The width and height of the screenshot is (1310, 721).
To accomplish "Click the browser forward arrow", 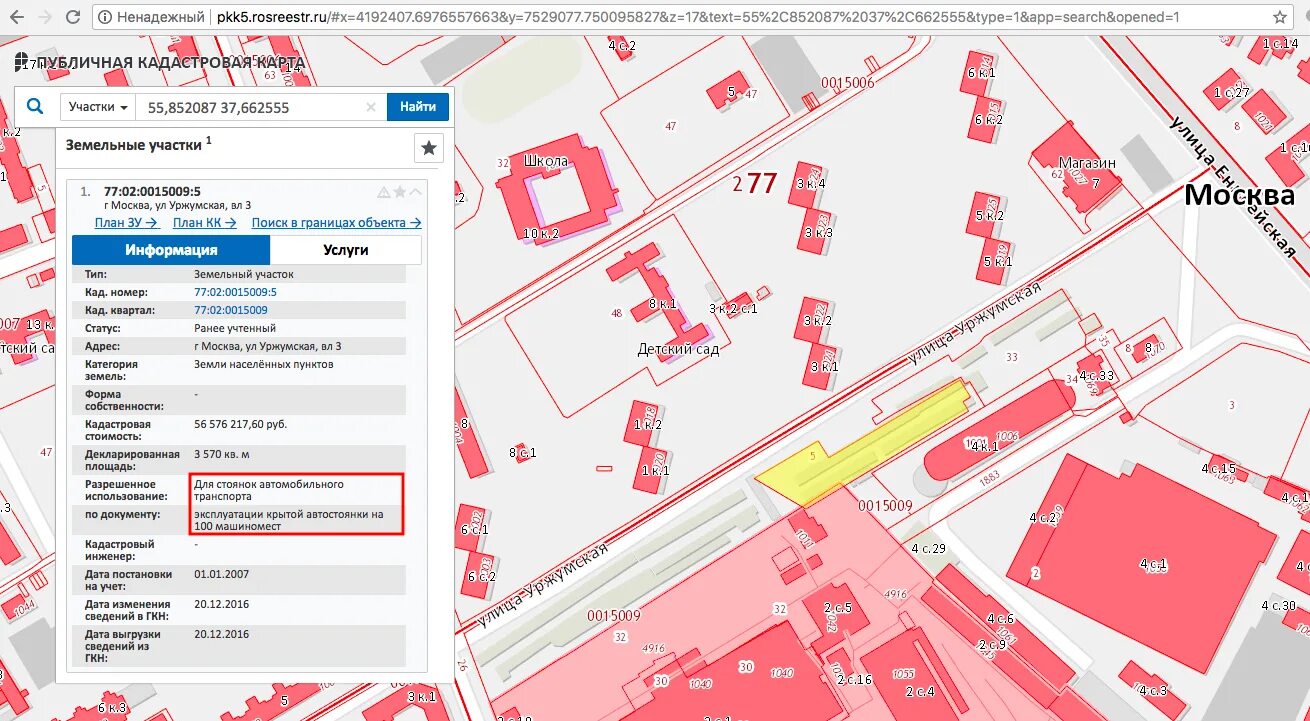I will click(x=43, y=17).
